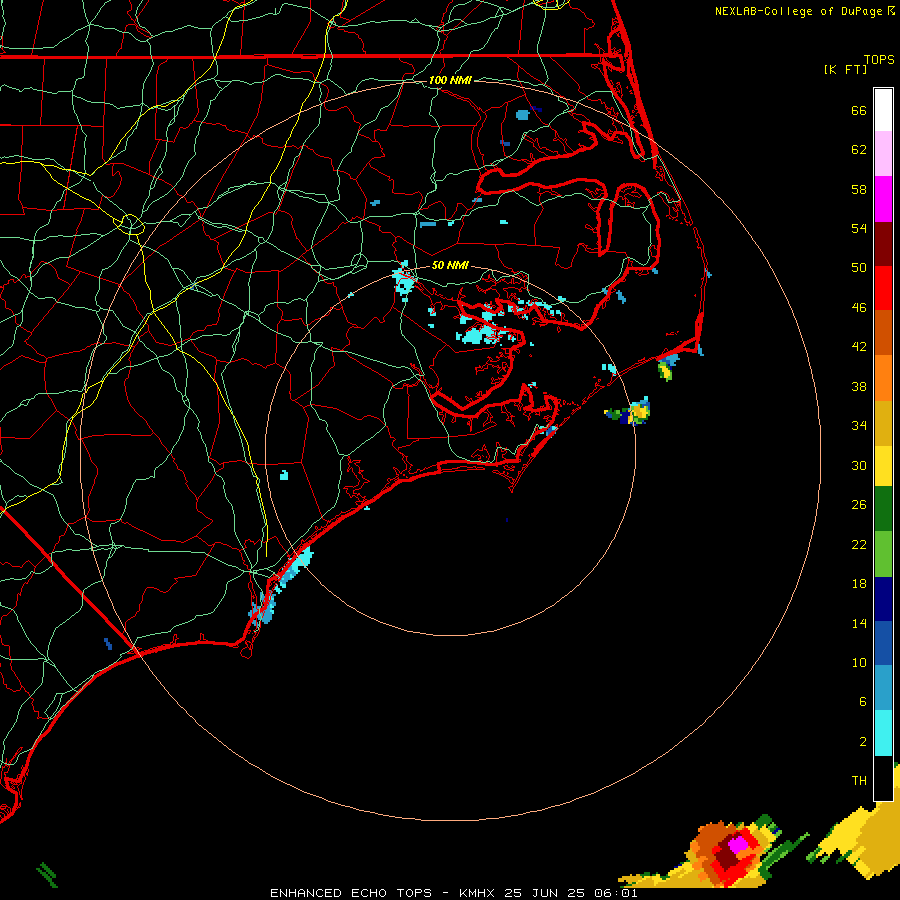The height and width of the screenshot is (900, 900).
Task: Click the 54 value on the scale
Action: pos(859,228)
